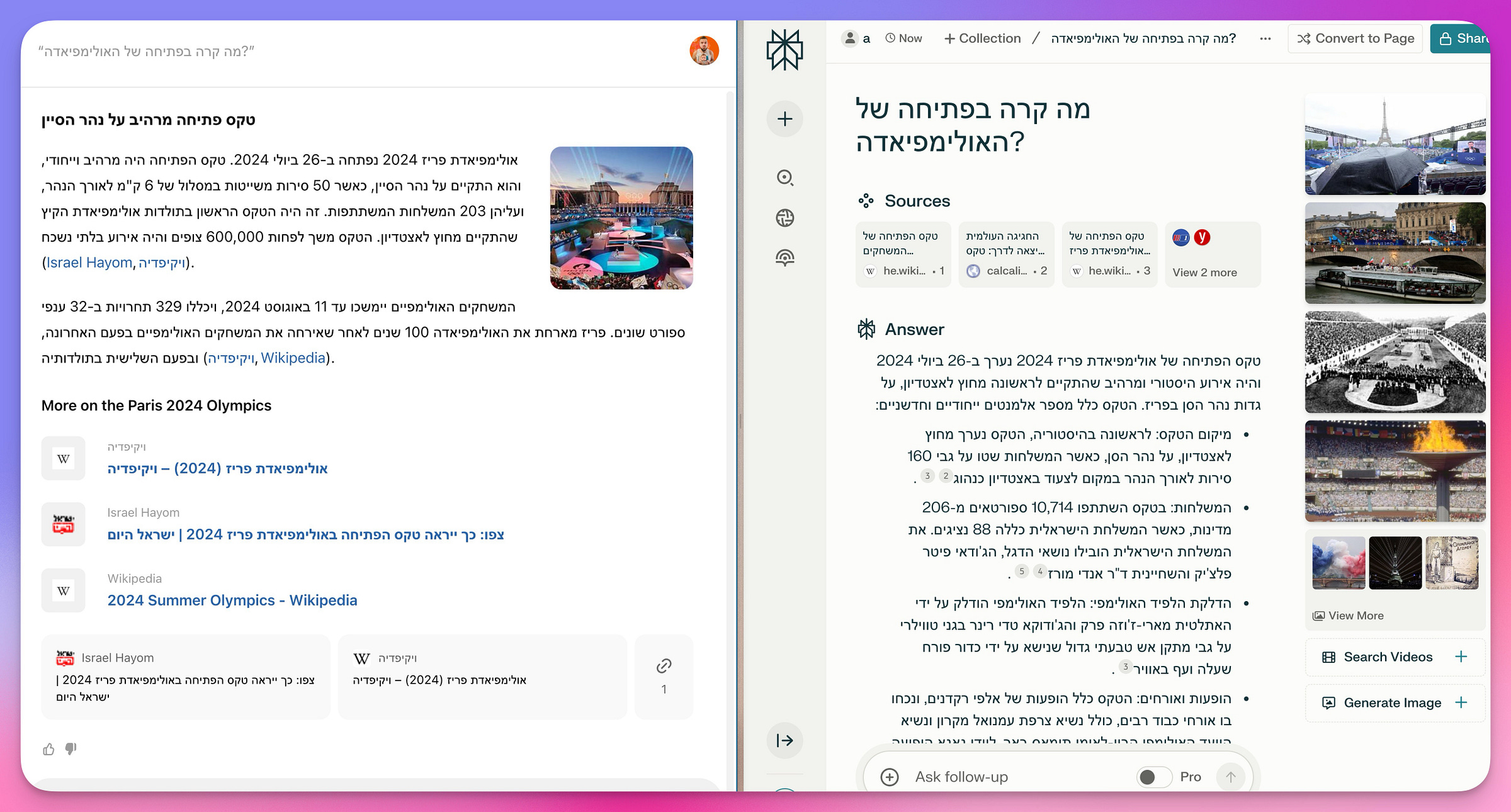This screenshot has height=812, width=1511.
Task: Click the user profile avatar in left window
Action: tap(704, 50)
